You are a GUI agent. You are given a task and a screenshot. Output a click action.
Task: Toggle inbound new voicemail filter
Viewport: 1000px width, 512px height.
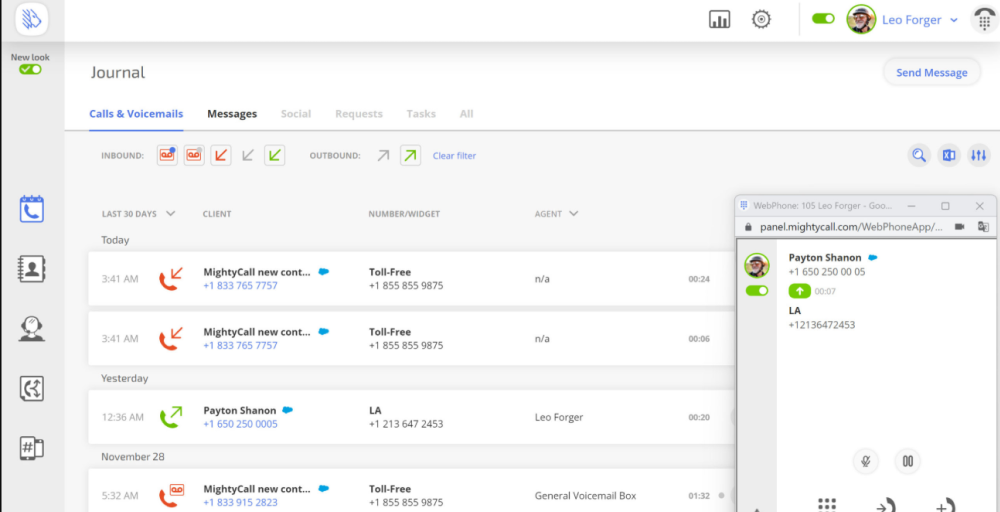[x=167, y=155]
